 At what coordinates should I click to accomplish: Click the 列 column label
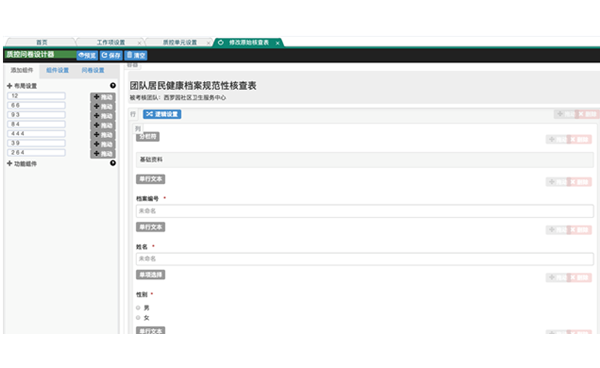pyautogui.click(x=138, y=129)
